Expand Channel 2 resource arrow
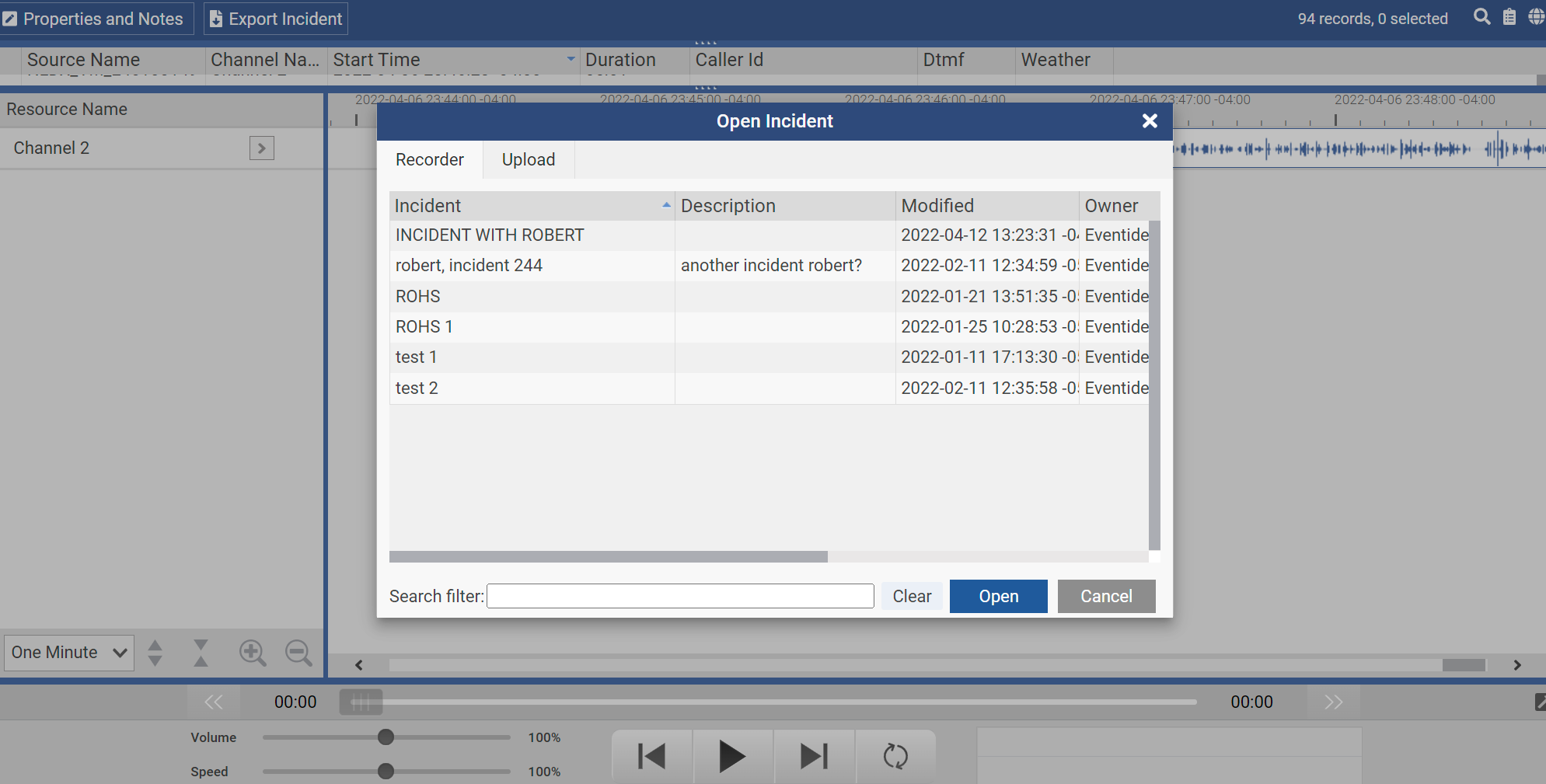This screenshot has width=1546, height=784. click(261, 148)
